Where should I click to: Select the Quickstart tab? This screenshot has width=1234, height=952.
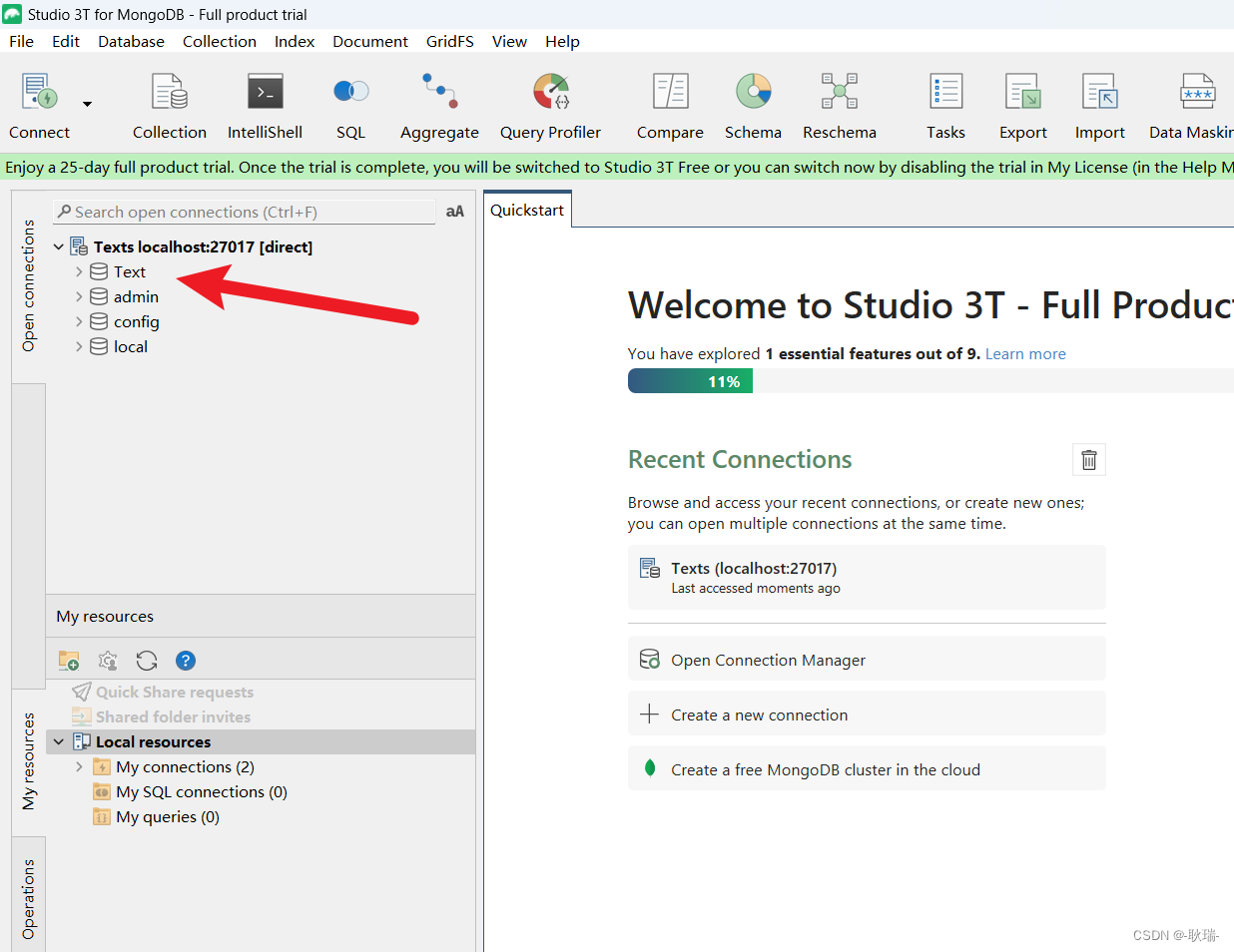(527, 210)
